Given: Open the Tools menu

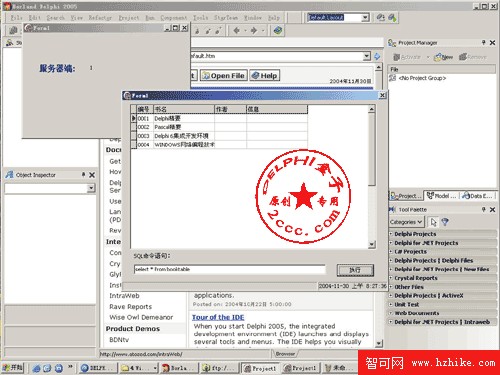Looking at the screenshot, I should click(x=201, y=18).
